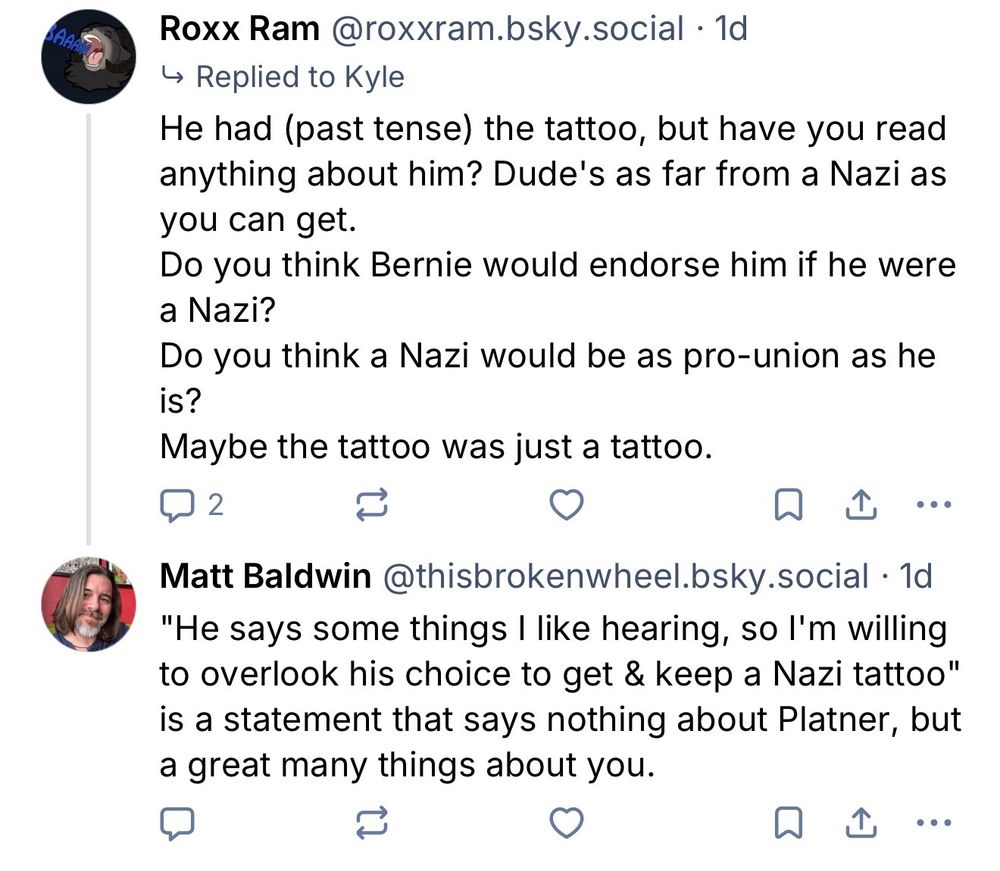Screen dimensions: 1000x871
Task: Visit the @thisbrokenwheel.bsky.social handle
Action: (x=620, y=576)
